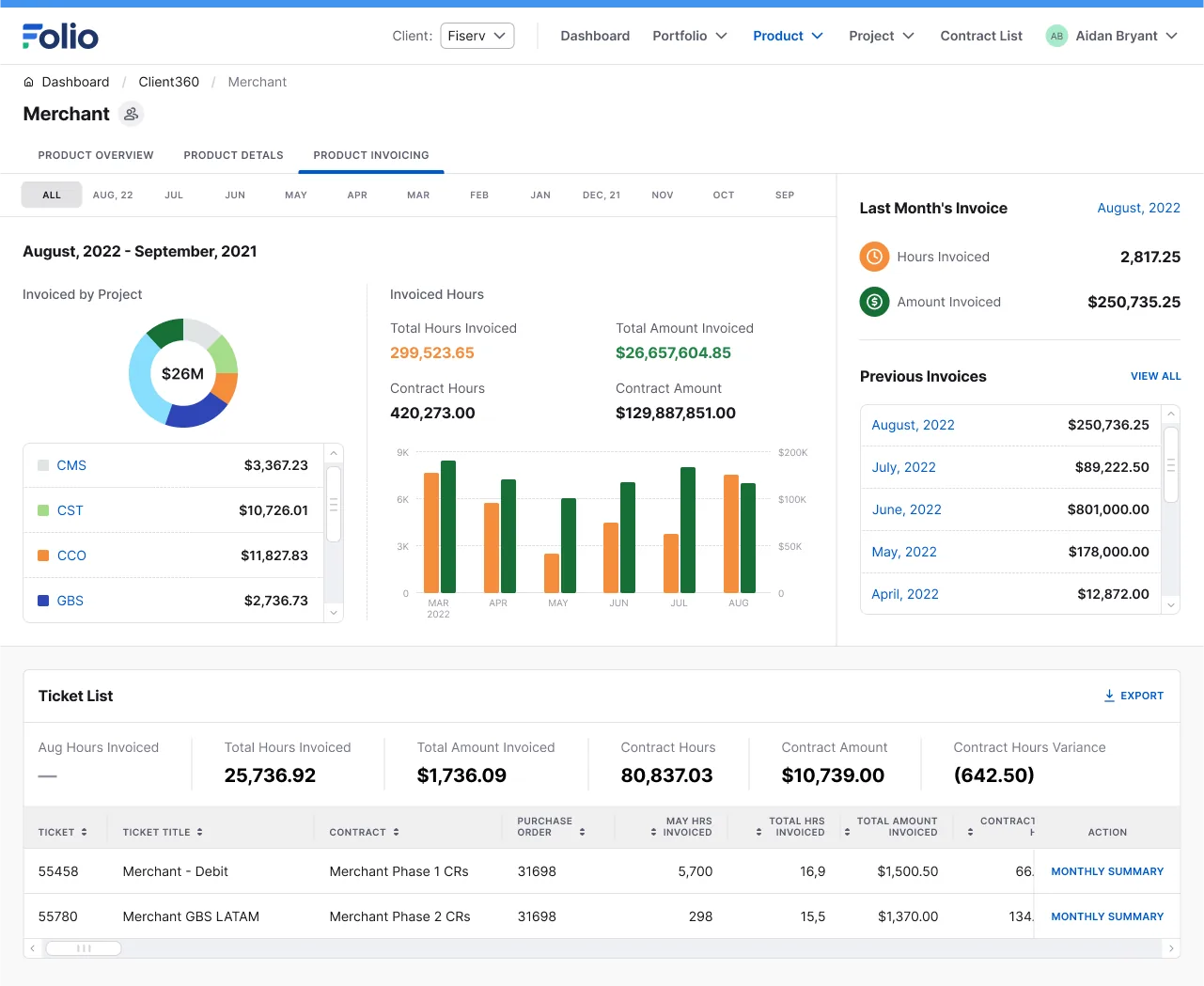Click the down arrow in Previous Invoices scrollbar
Viewport: 1204px width, 986px height.
tap(1171, 605)
